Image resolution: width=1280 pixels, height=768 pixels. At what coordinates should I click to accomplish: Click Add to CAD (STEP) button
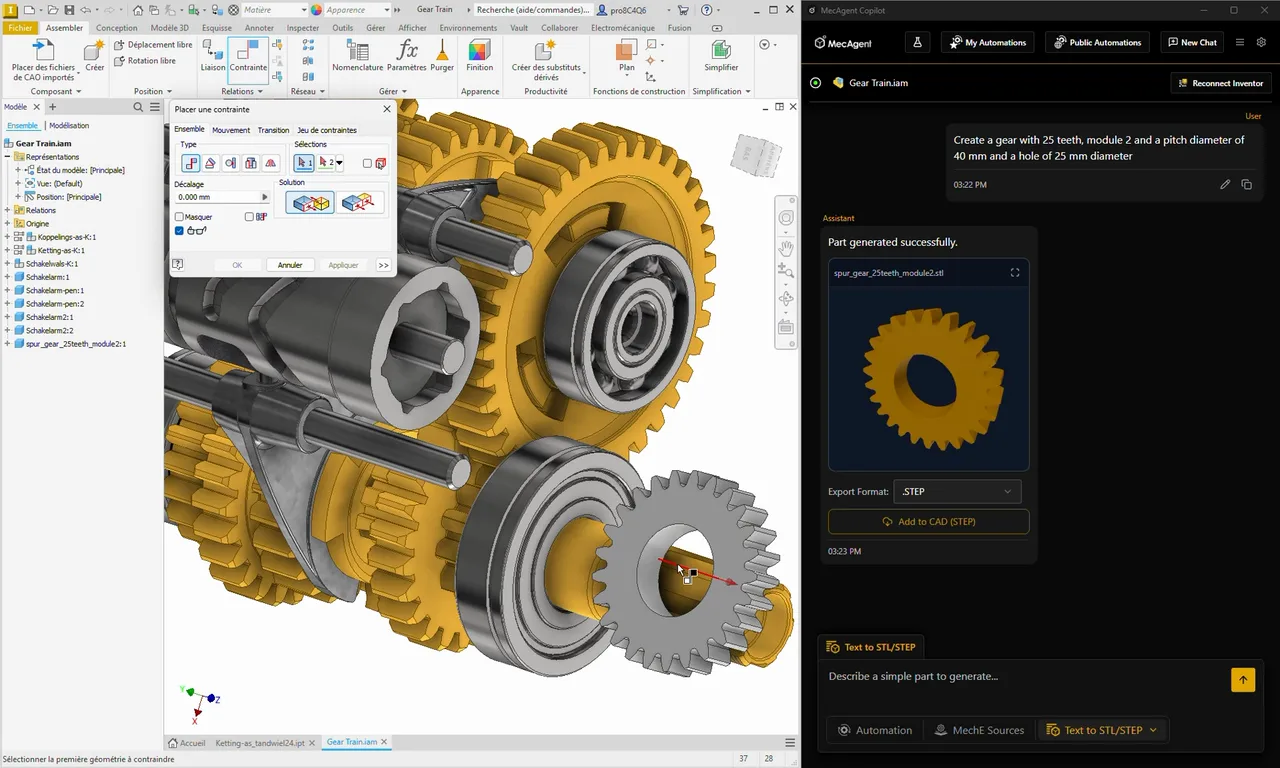pos(928,522)
